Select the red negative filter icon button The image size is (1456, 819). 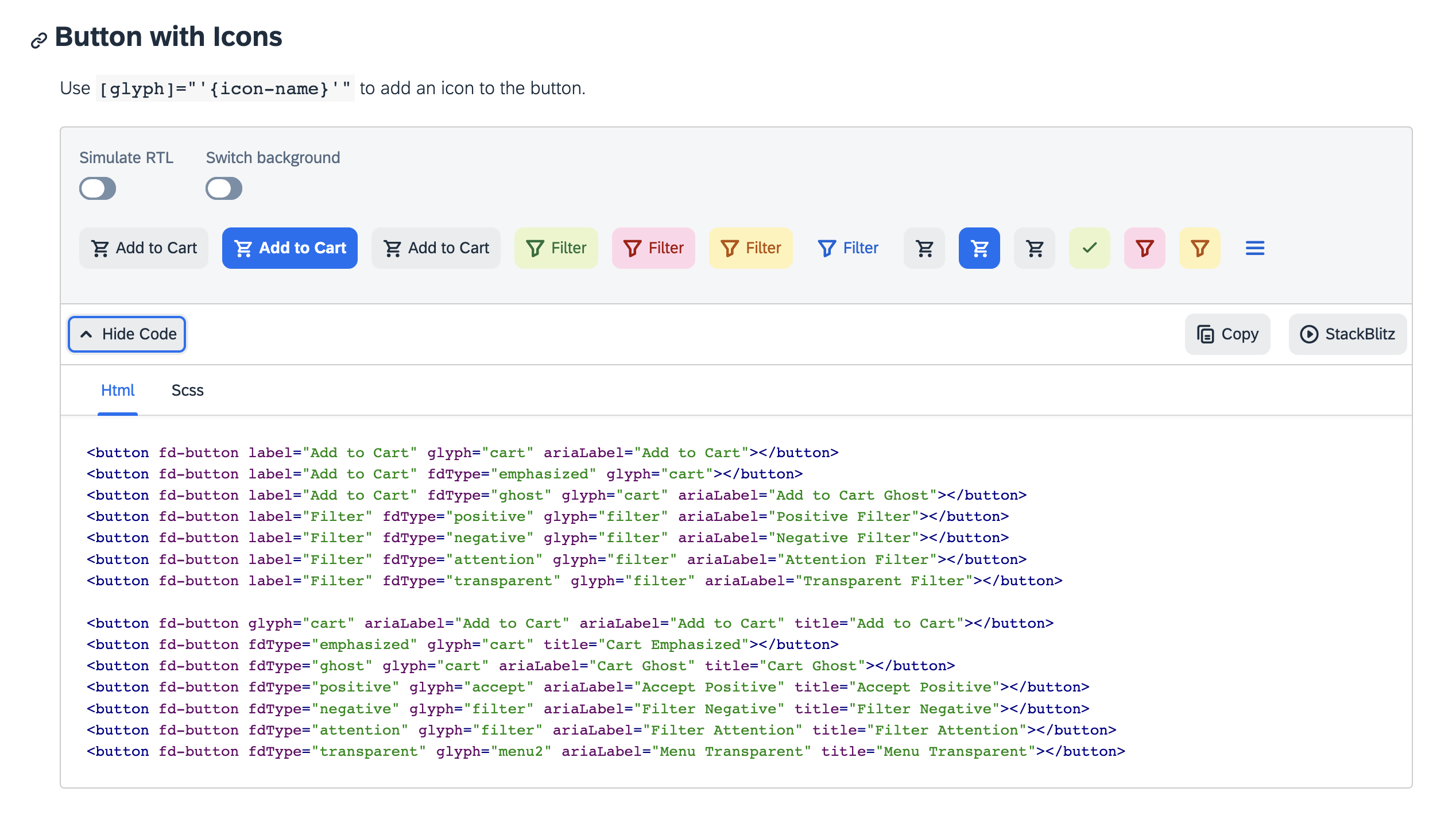[x=1144, y=248]
